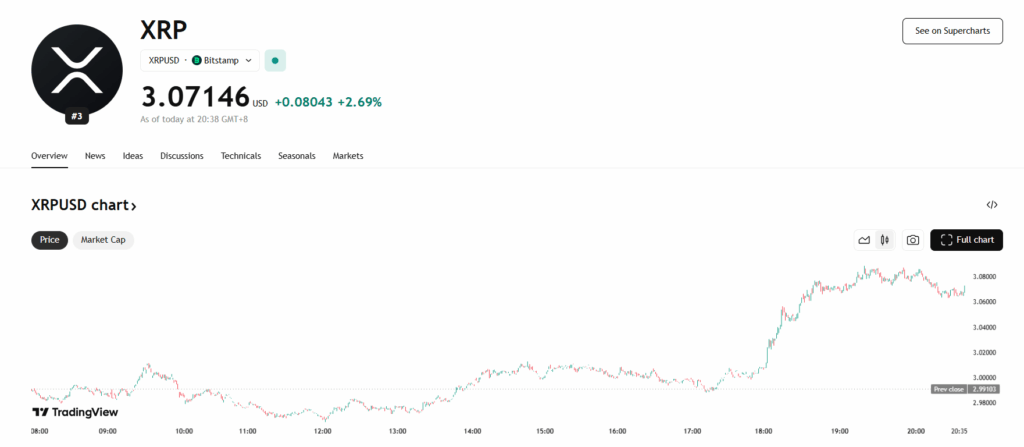Open the Seasonals tab

[x=296, y=156]
